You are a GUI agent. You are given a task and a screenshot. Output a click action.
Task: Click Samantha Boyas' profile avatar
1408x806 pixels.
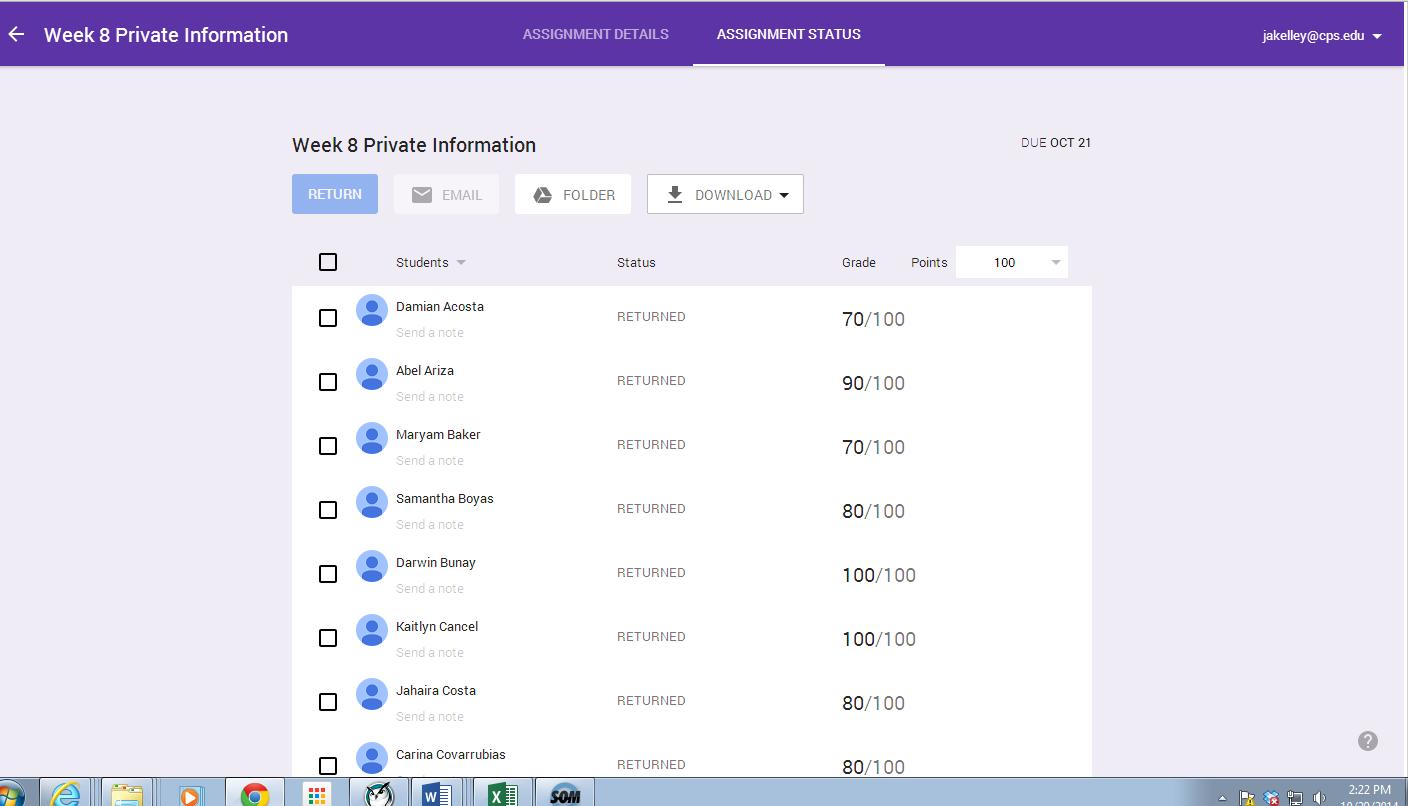371,502
